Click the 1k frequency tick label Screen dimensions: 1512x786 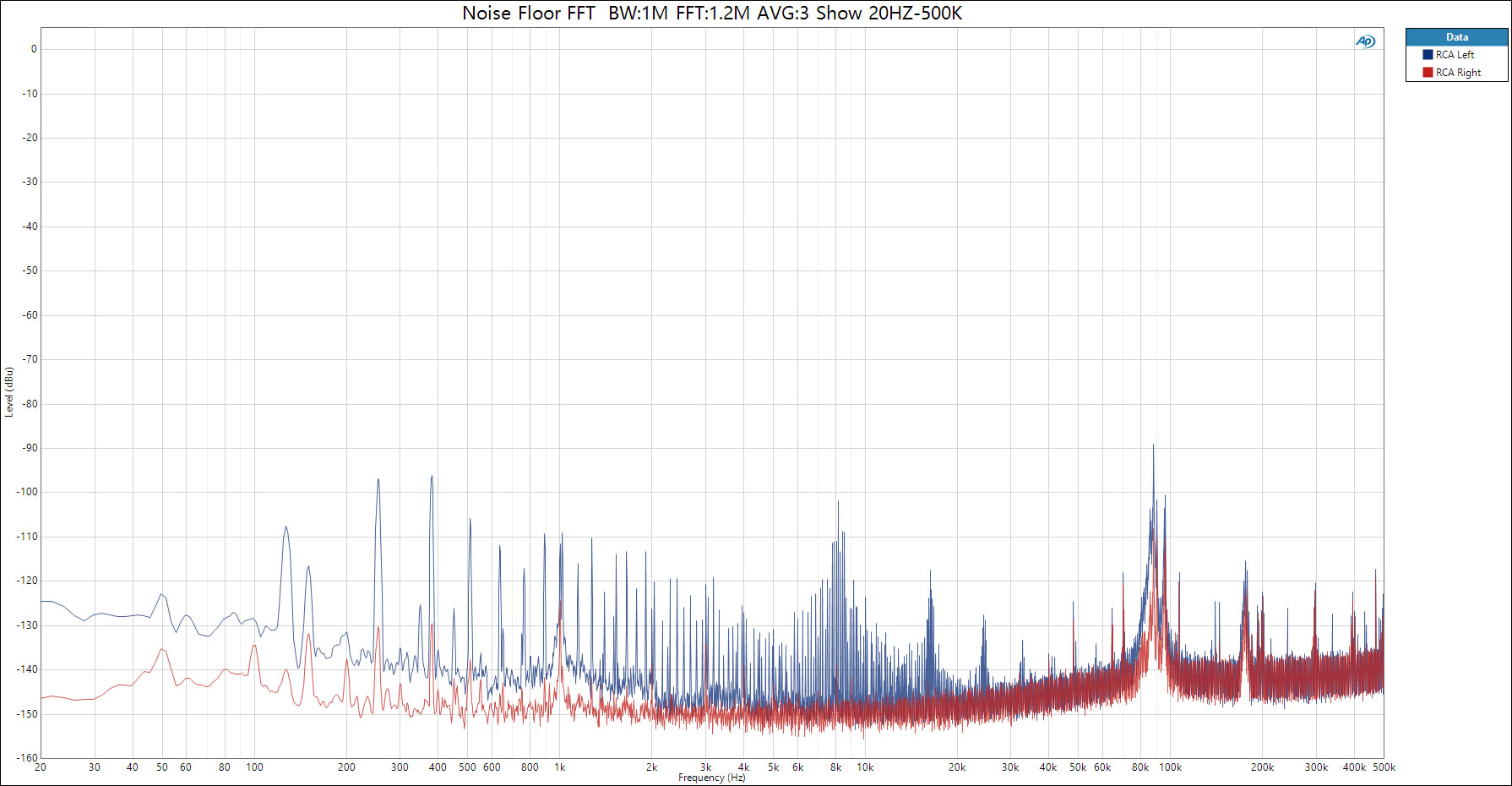pyautogui.click(x=559, y=767)
